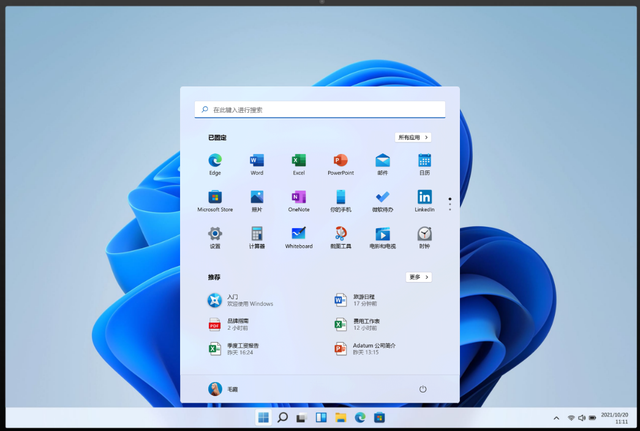This screenshot has width=640, height=431.
Task: Click the Start button on the taskbar
Action: coord(264,418)
